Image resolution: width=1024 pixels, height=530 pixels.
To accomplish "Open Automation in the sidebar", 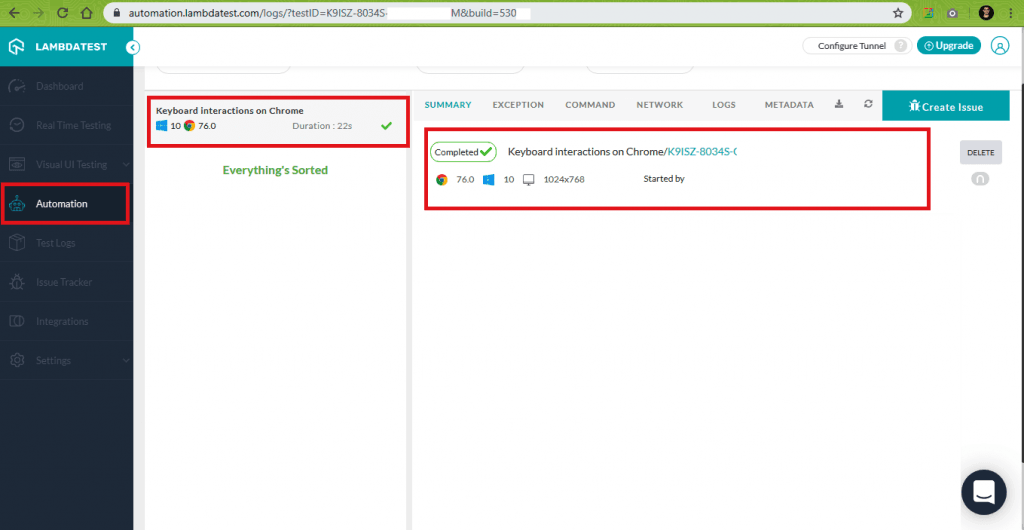I will point(62,204).
